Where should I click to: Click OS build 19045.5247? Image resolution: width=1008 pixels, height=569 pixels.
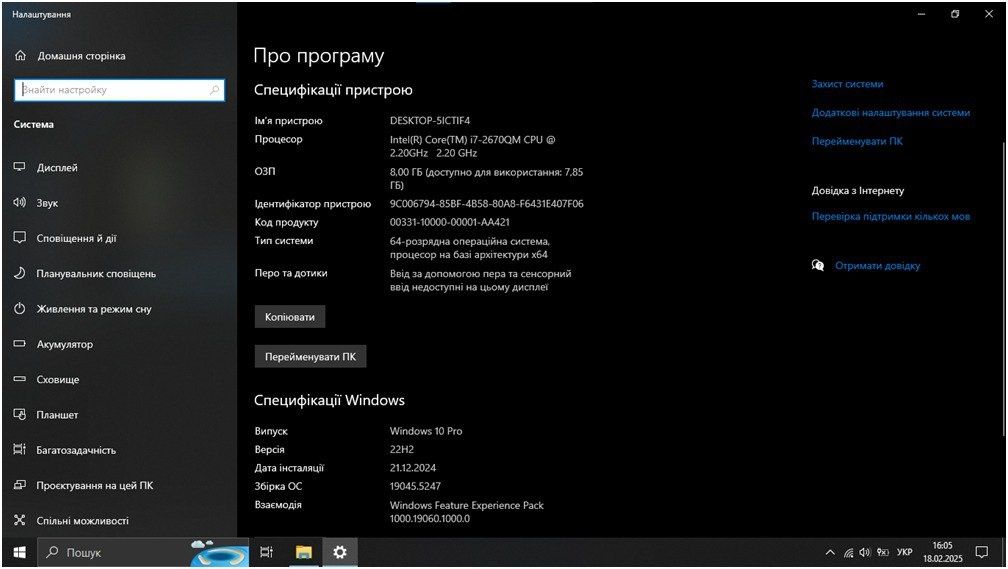point(415,487)
